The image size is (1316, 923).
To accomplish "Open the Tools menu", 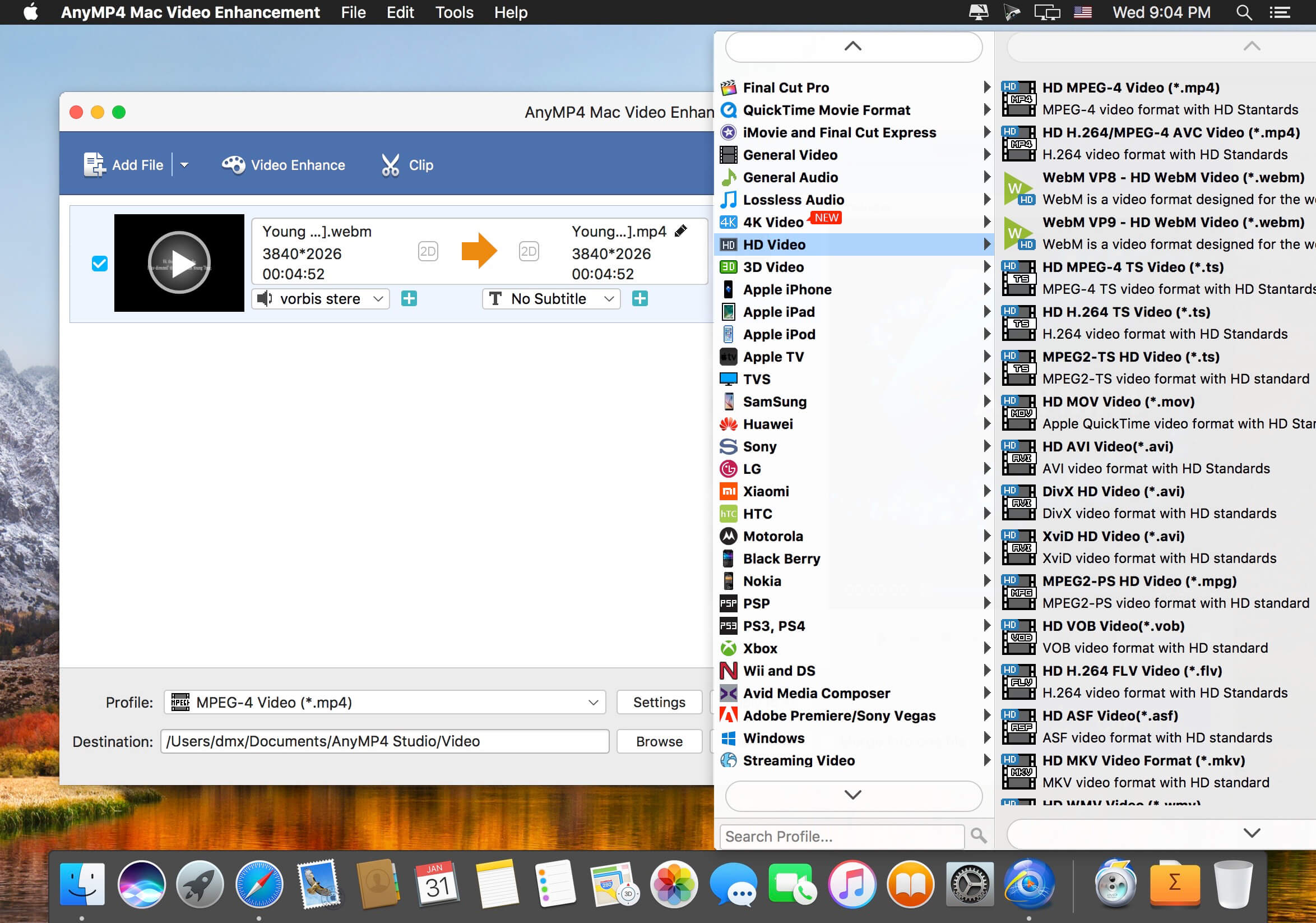I will (453, 12).
